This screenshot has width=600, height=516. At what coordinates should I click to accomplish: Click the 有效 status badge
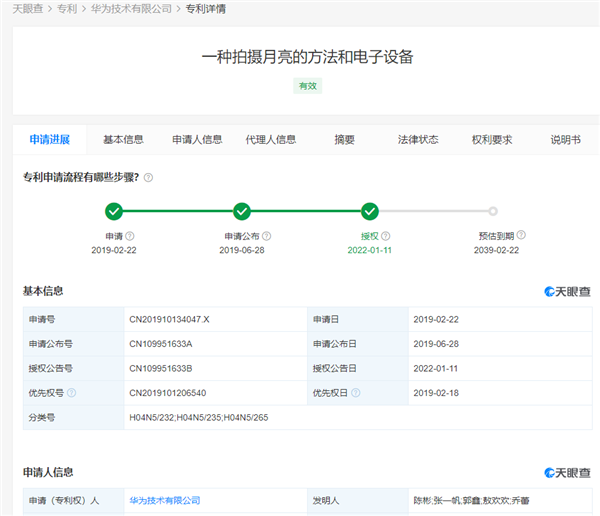[x=308, y=86]
